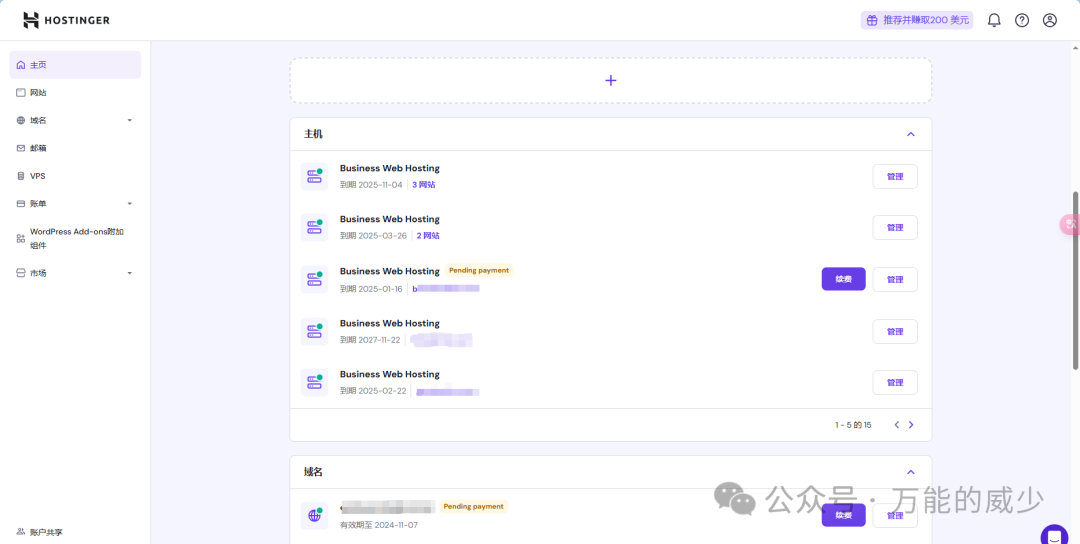Image resolution: width=1080 pixels, height=544 pixels.
Task: Collapse the 主机 section chevron
Action: point(911,134)
